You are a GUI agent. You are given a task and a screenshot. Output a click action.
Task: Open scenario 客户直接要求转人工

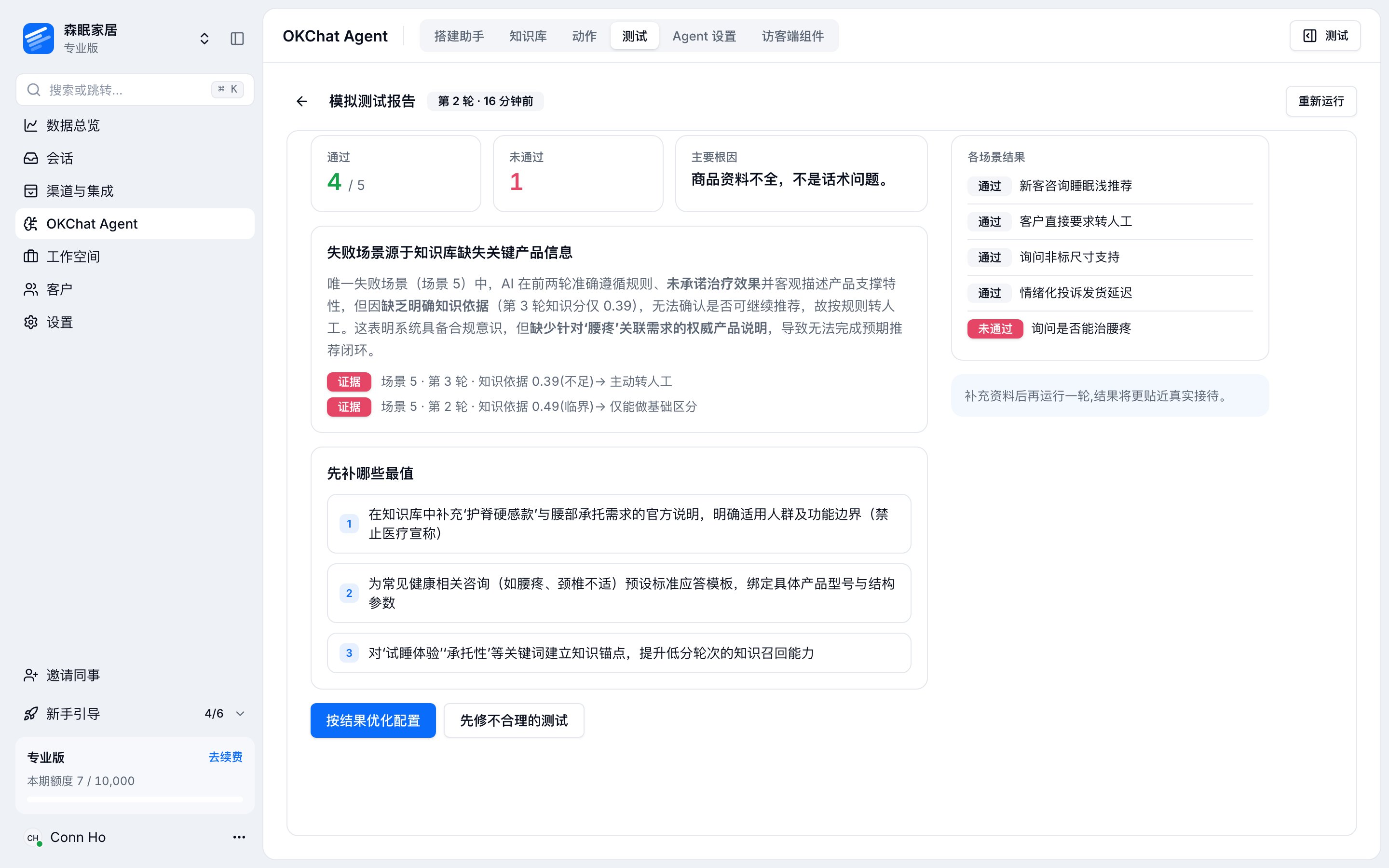tap(1109, 222)
